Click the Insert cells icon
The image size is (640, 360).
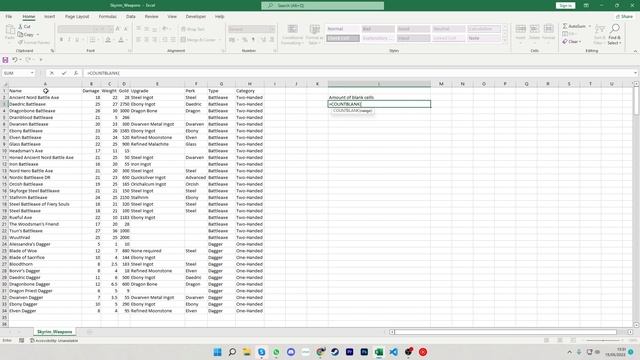click(520, 29)
